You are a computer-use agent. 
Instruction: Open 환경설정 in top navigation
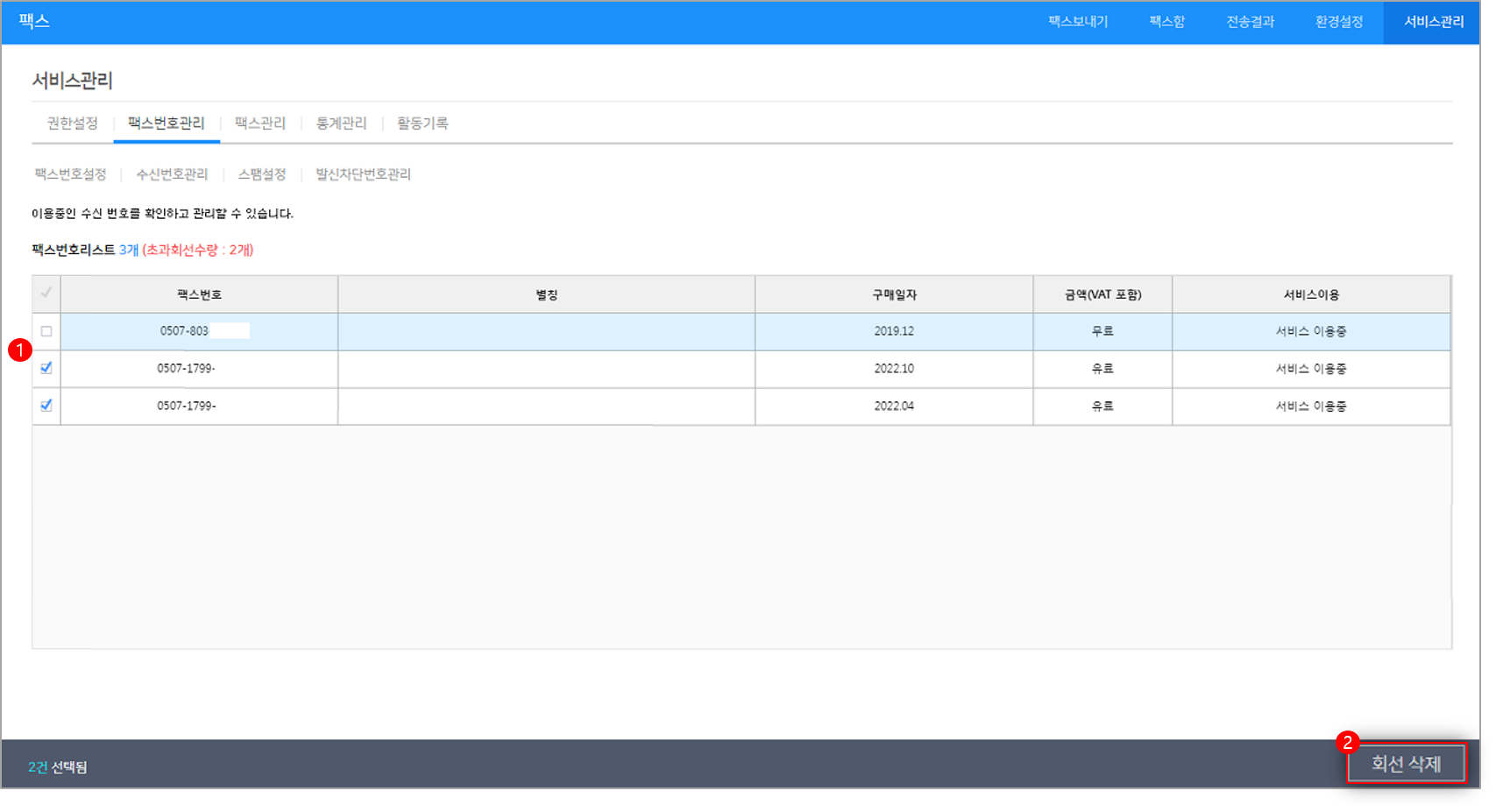[x=1338, y=22]
